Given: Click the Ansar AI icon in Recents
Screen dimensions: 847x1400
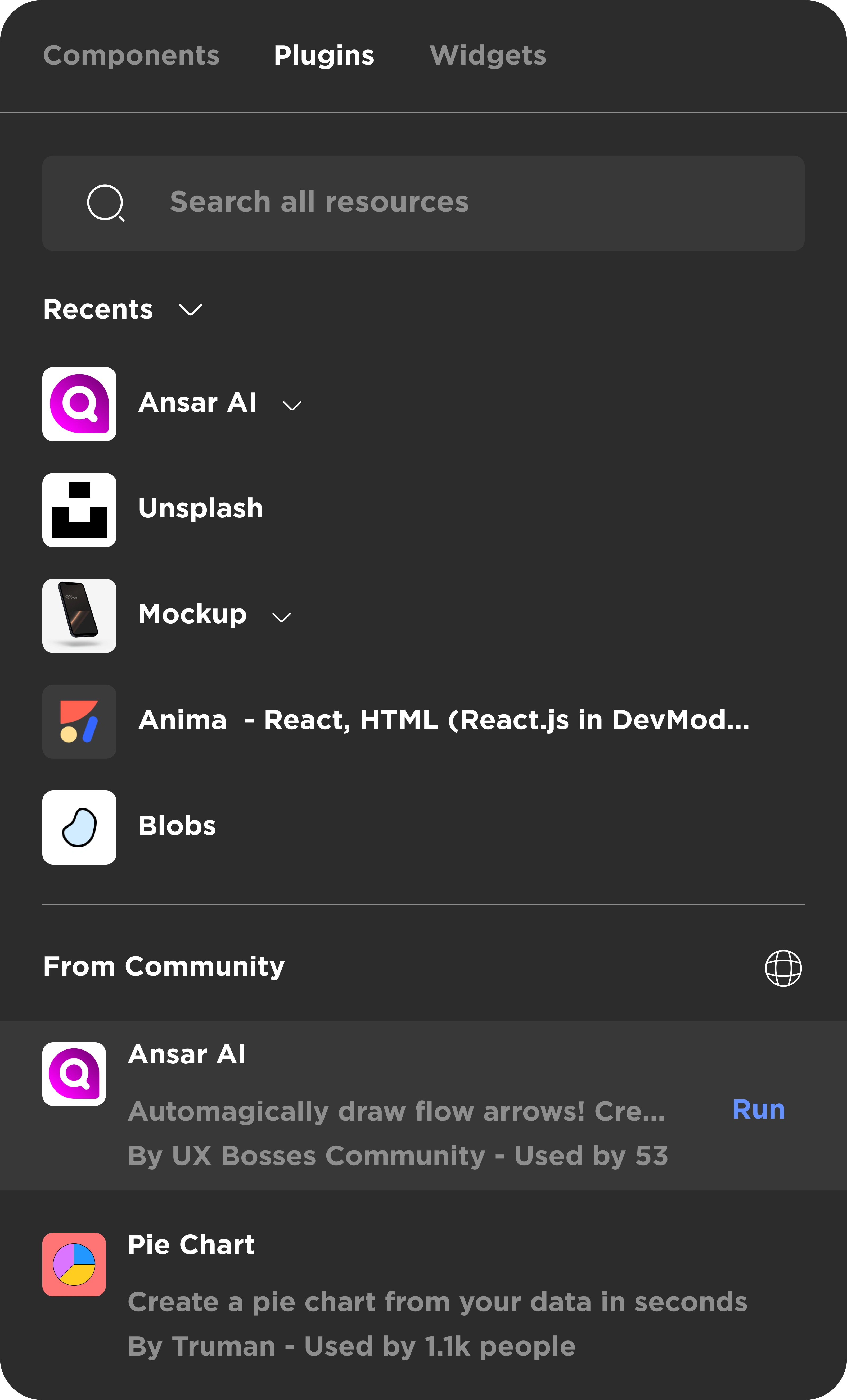Looking at the screenshot, I should [x=79, y=404].
